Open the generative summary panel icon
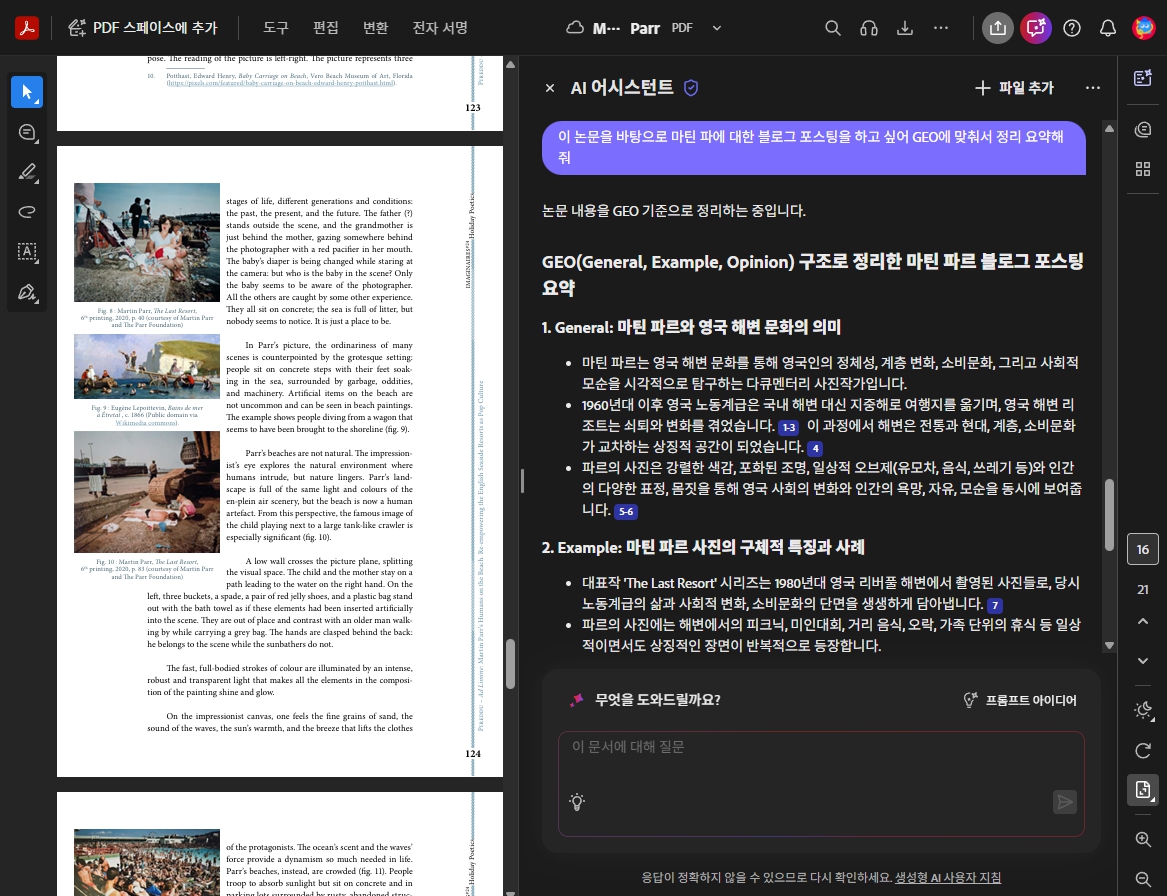The image size is (1167, 896). click(x=1143, y=78)
